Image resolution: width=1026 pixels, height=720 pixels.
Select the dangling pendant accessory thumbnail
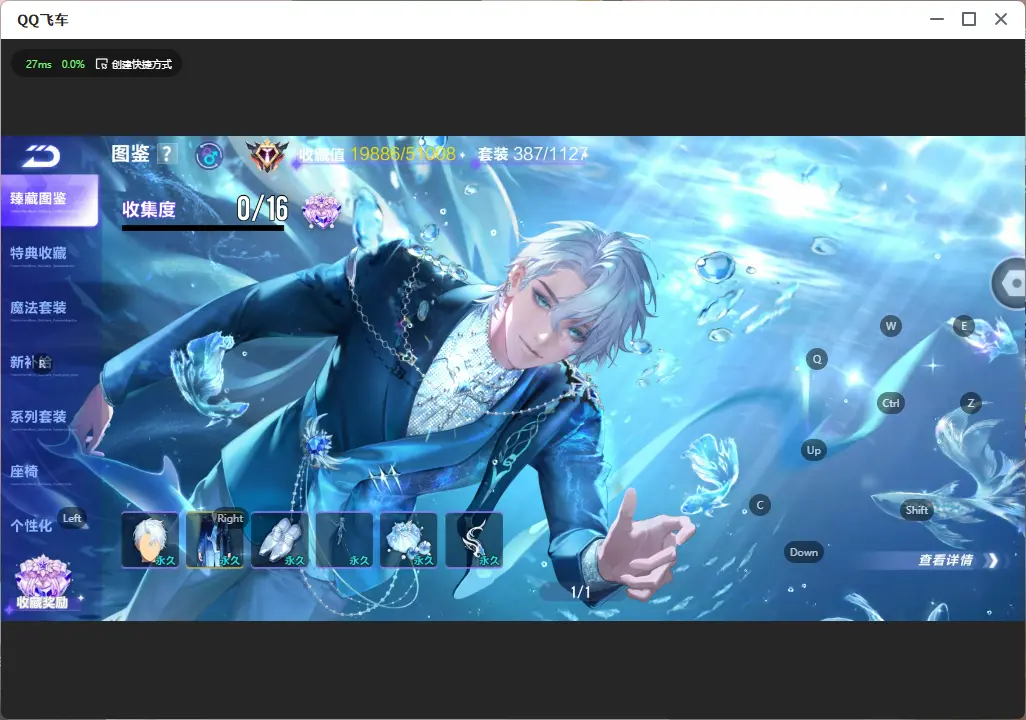pos(344,540)
